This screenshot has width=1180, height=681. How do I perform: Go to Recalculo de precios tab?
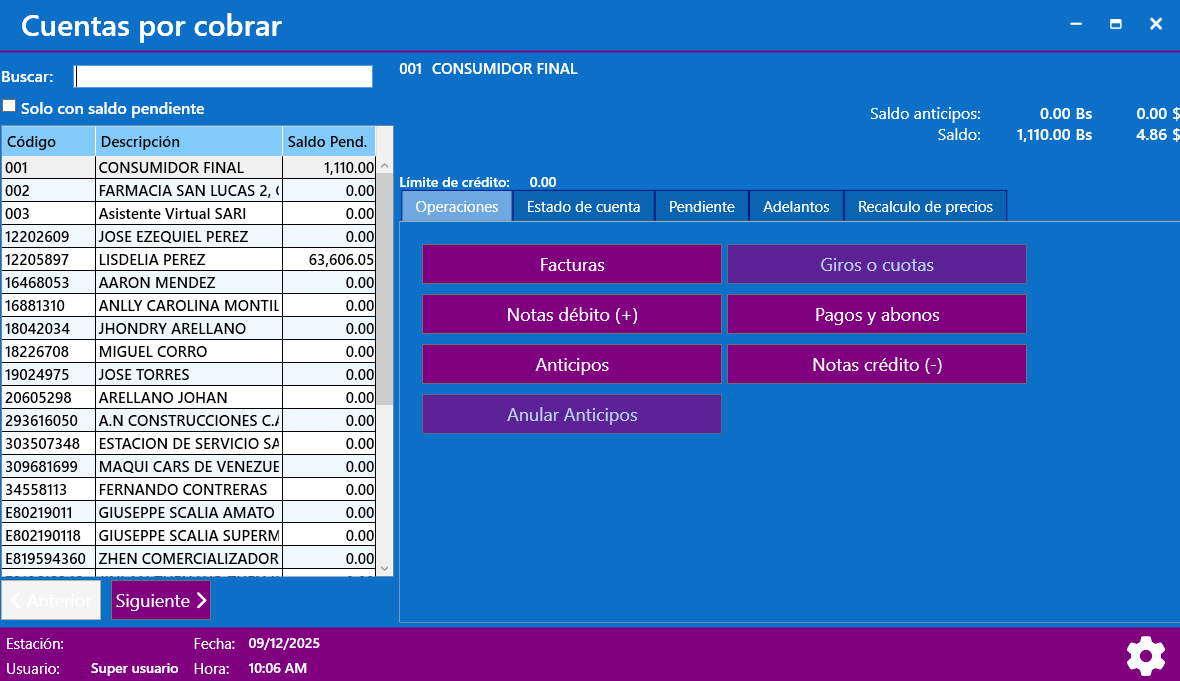[925, 206]
